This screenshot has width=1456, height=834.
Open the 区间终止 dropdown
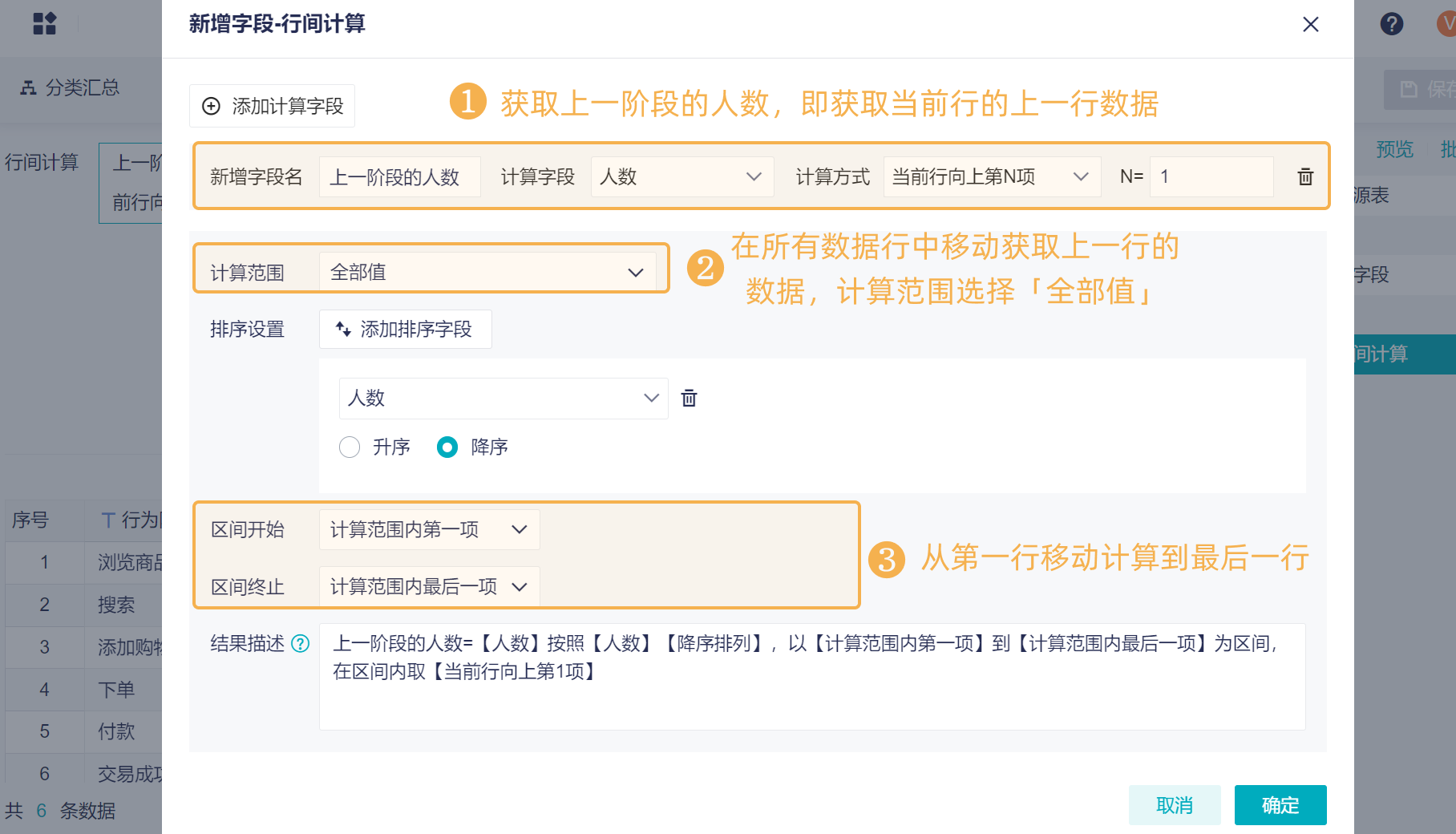tap(429, 587)
